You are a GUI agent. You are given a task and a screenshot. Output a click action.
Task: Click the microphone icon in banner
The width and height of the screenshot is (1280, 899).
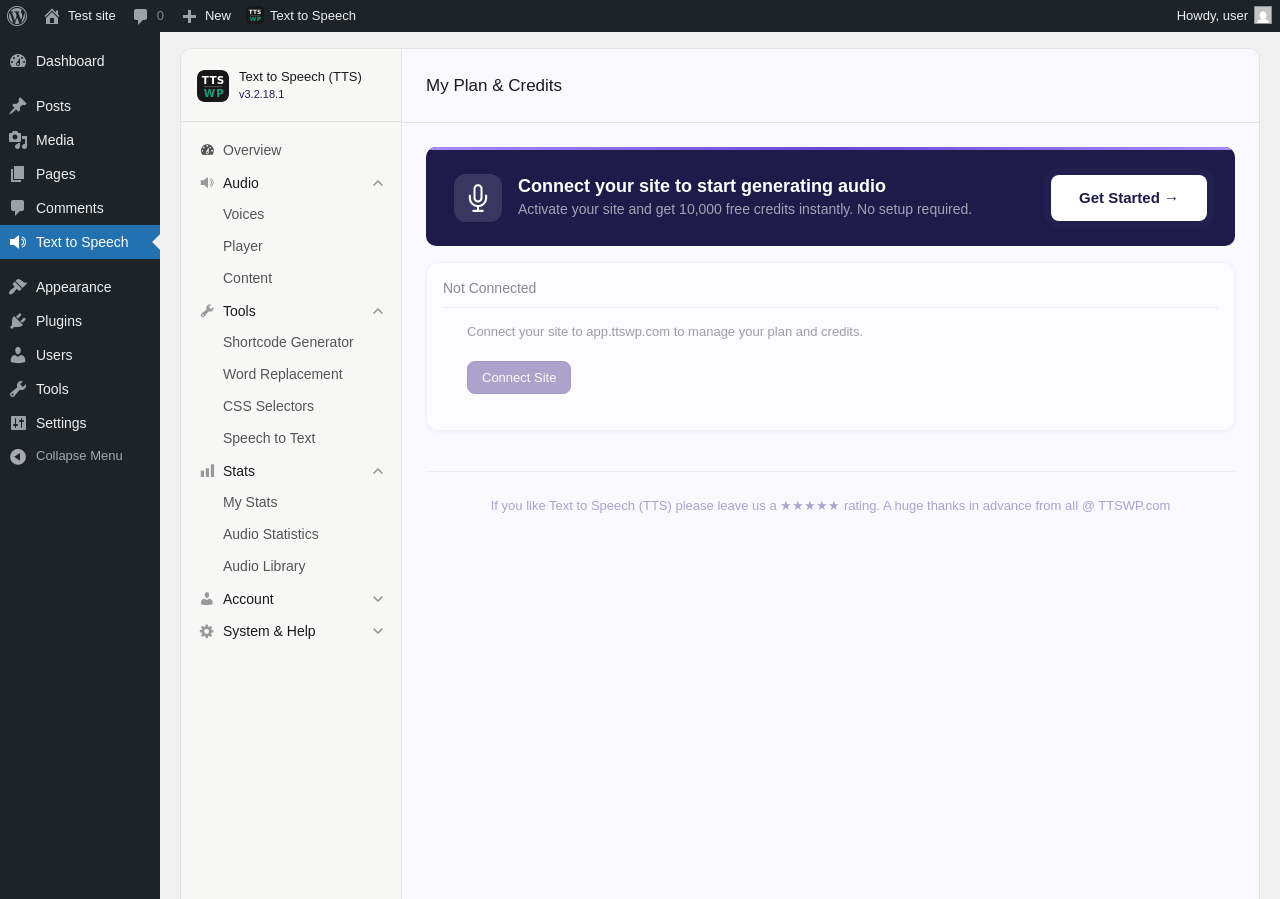click(x=478, y=198)
